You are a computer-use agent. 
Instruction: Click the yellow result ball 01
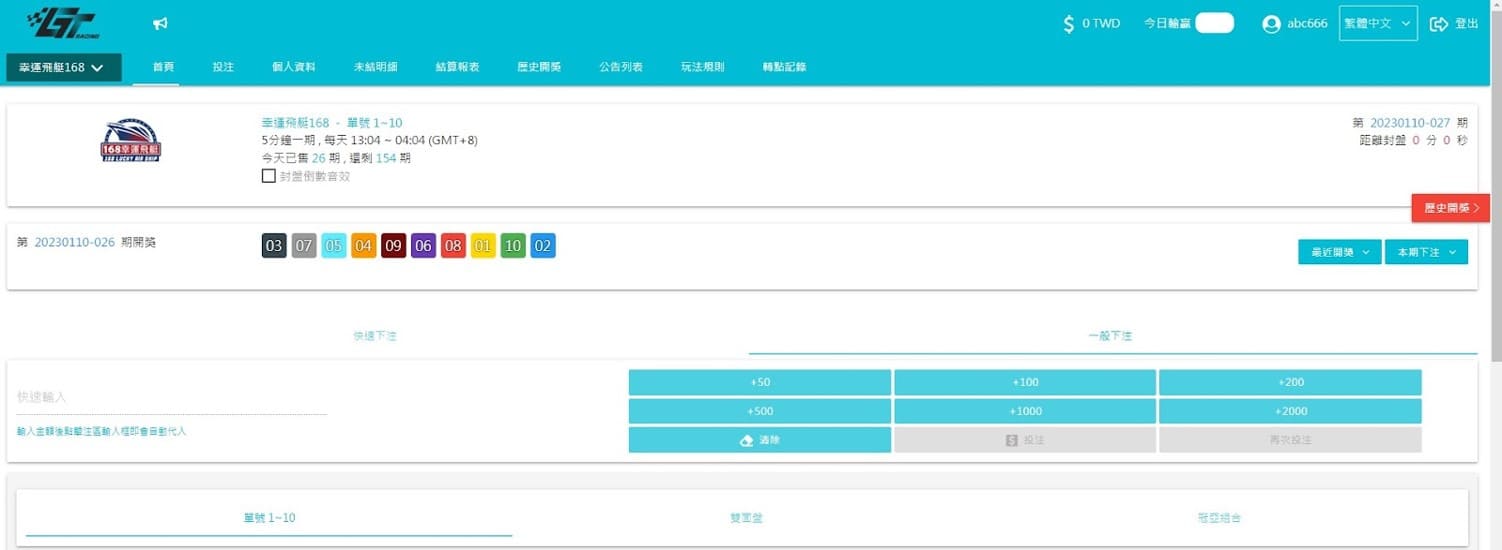point(483,246)
